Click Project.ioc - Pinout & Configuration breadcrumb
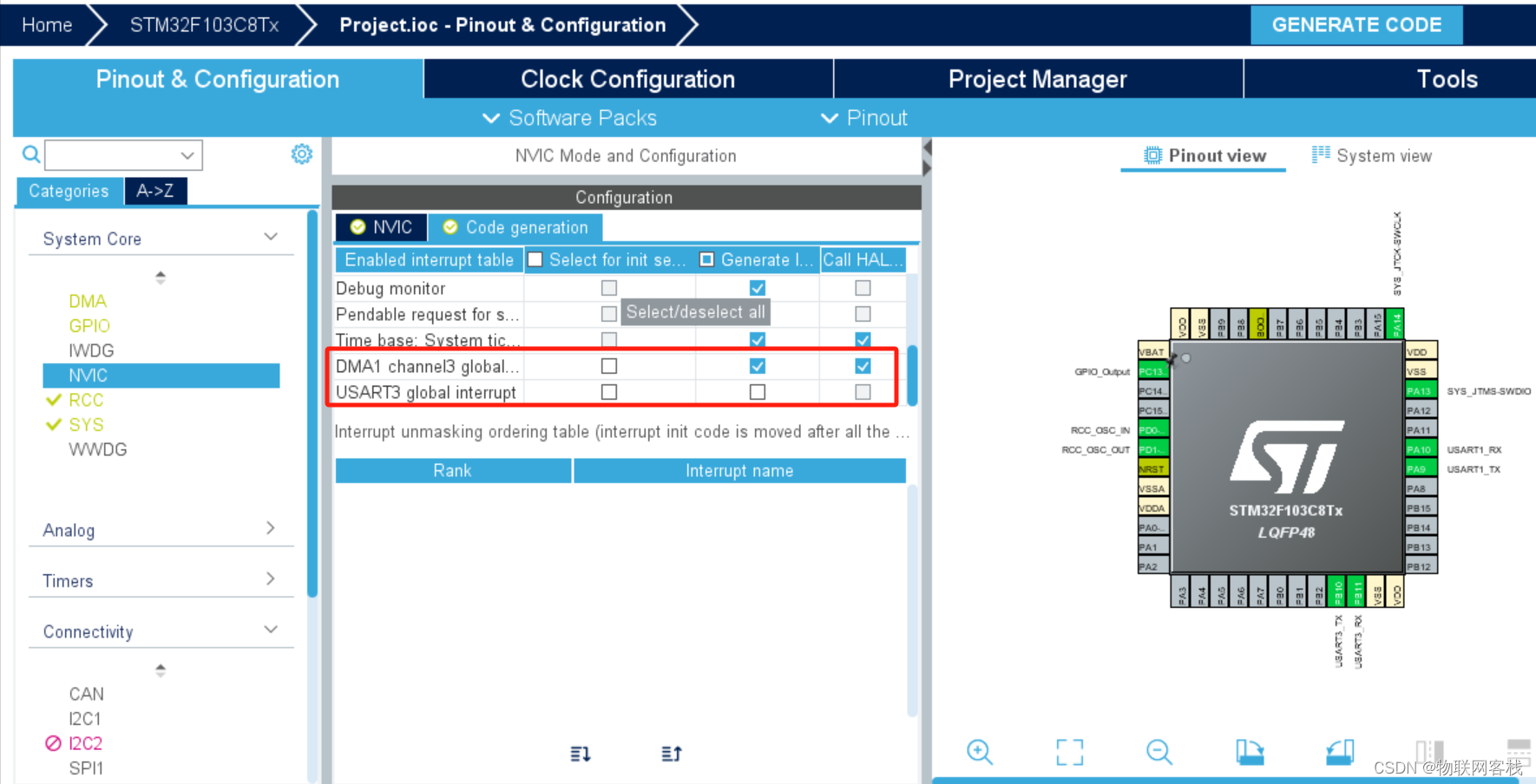This screenshot has width=1536, height=784. 502,25
